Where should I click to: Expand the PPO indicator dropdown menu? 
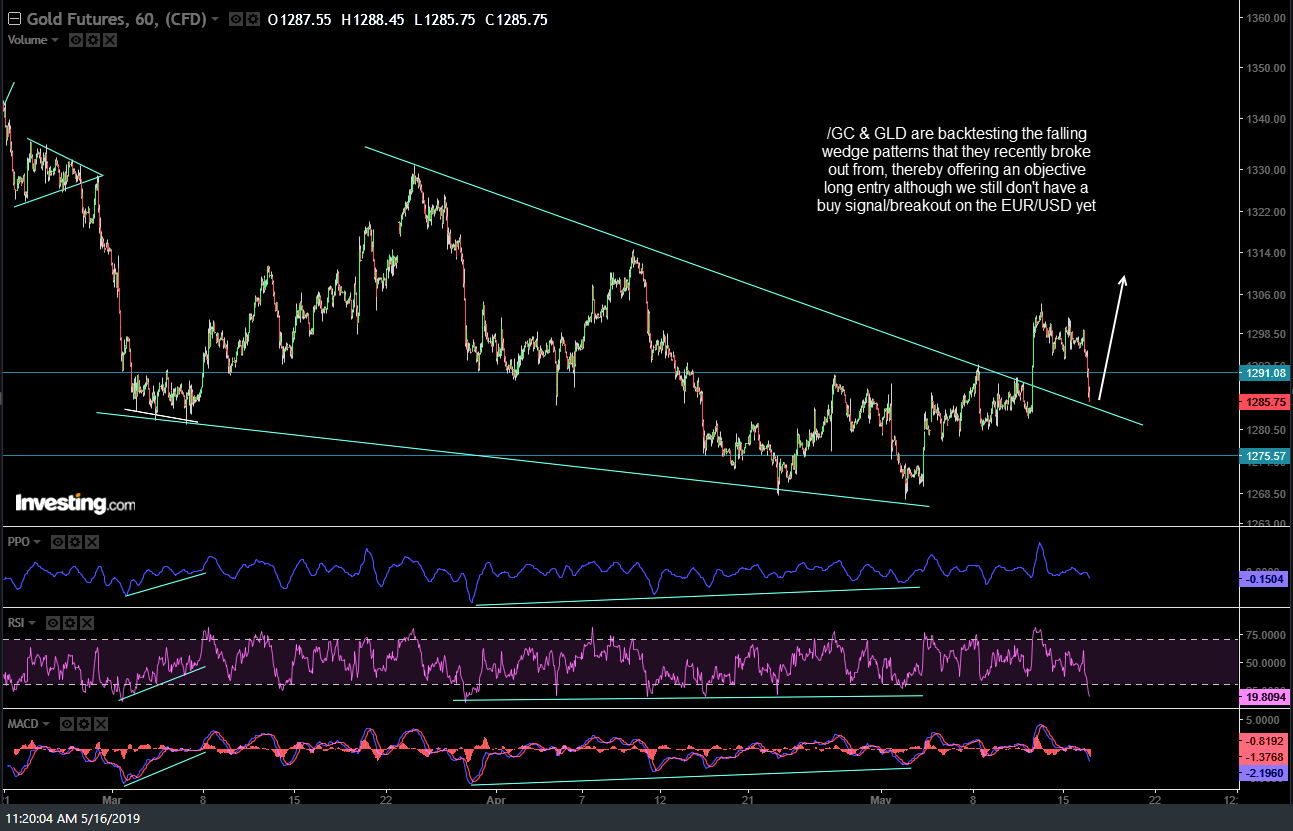tap(37, 542)
